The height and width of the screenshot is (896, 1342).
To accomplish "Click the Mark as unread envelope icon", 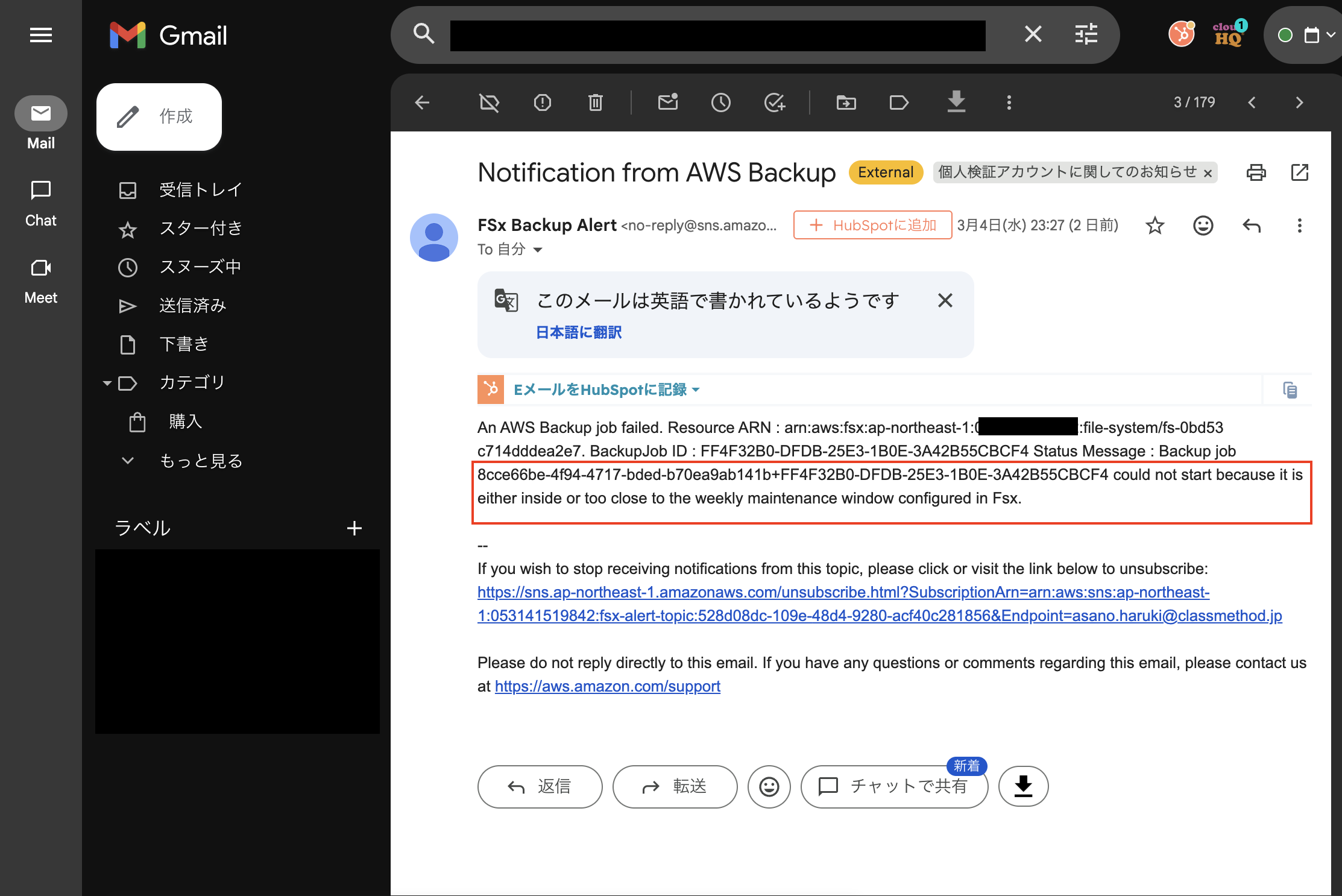I will click(667, 103).
